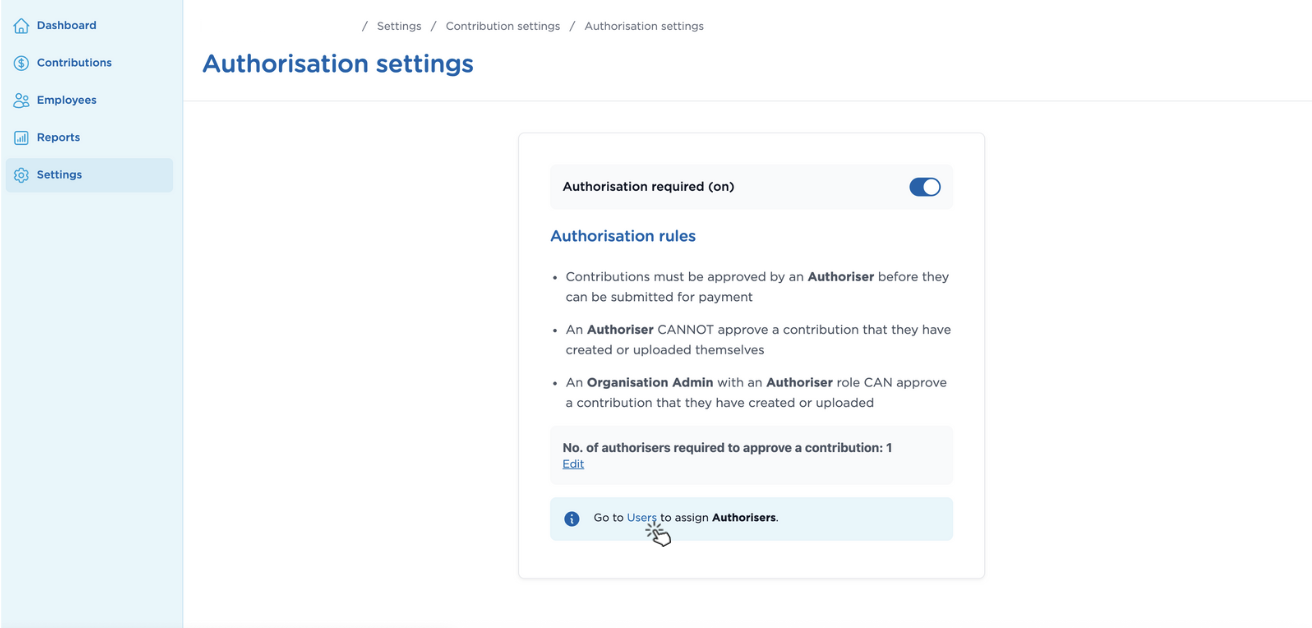This screenshot has height=628, width=1312.
Task: Toggle off Authorisation required
Action: pos(925,186)
